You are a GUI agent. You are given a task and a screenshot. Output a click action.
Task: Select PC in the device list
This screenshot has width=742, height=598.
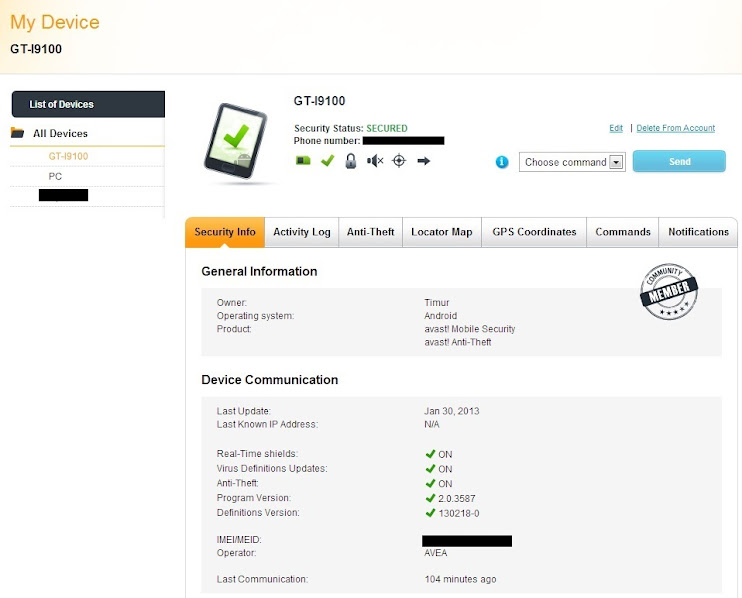(55, 176)
